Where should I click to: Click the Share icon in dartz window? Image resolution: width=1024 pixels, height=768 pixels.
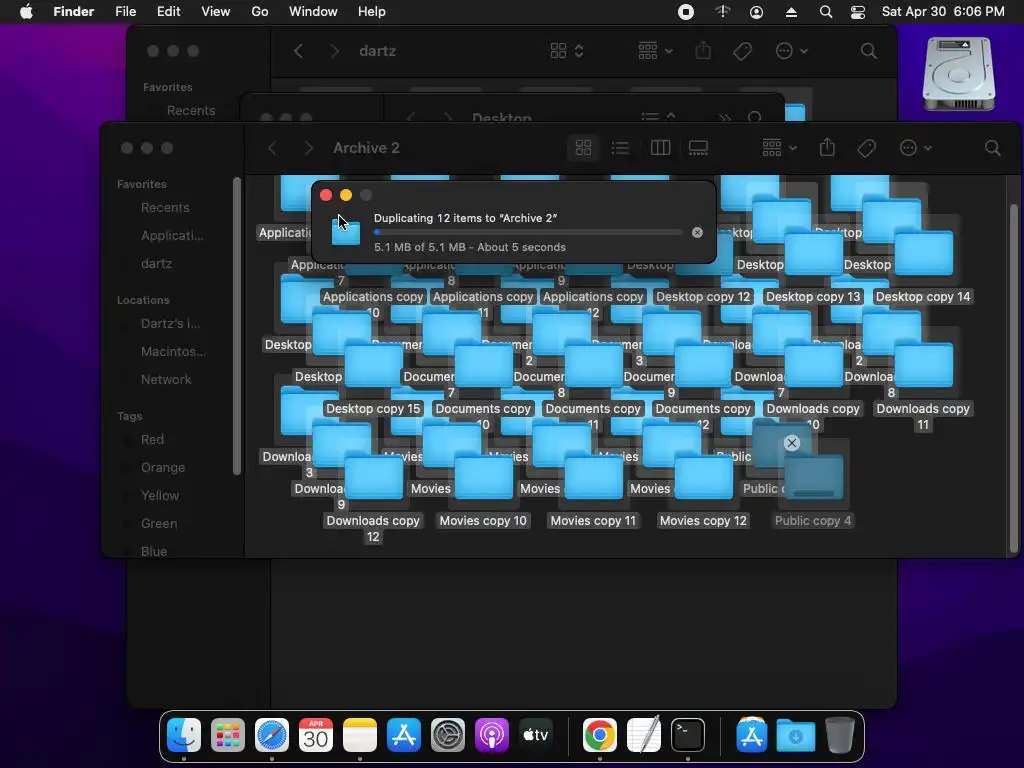click(x=703, y=51)
